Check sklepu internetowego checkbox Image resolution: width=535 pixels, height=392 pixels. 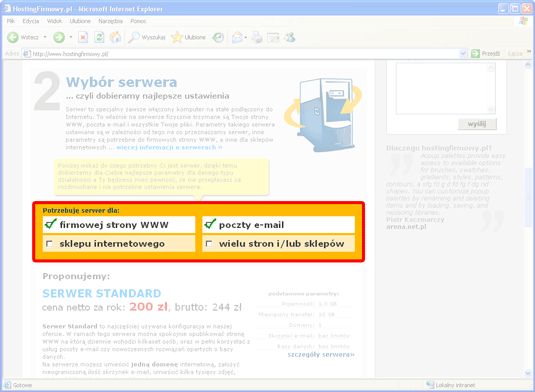point(49,244)
